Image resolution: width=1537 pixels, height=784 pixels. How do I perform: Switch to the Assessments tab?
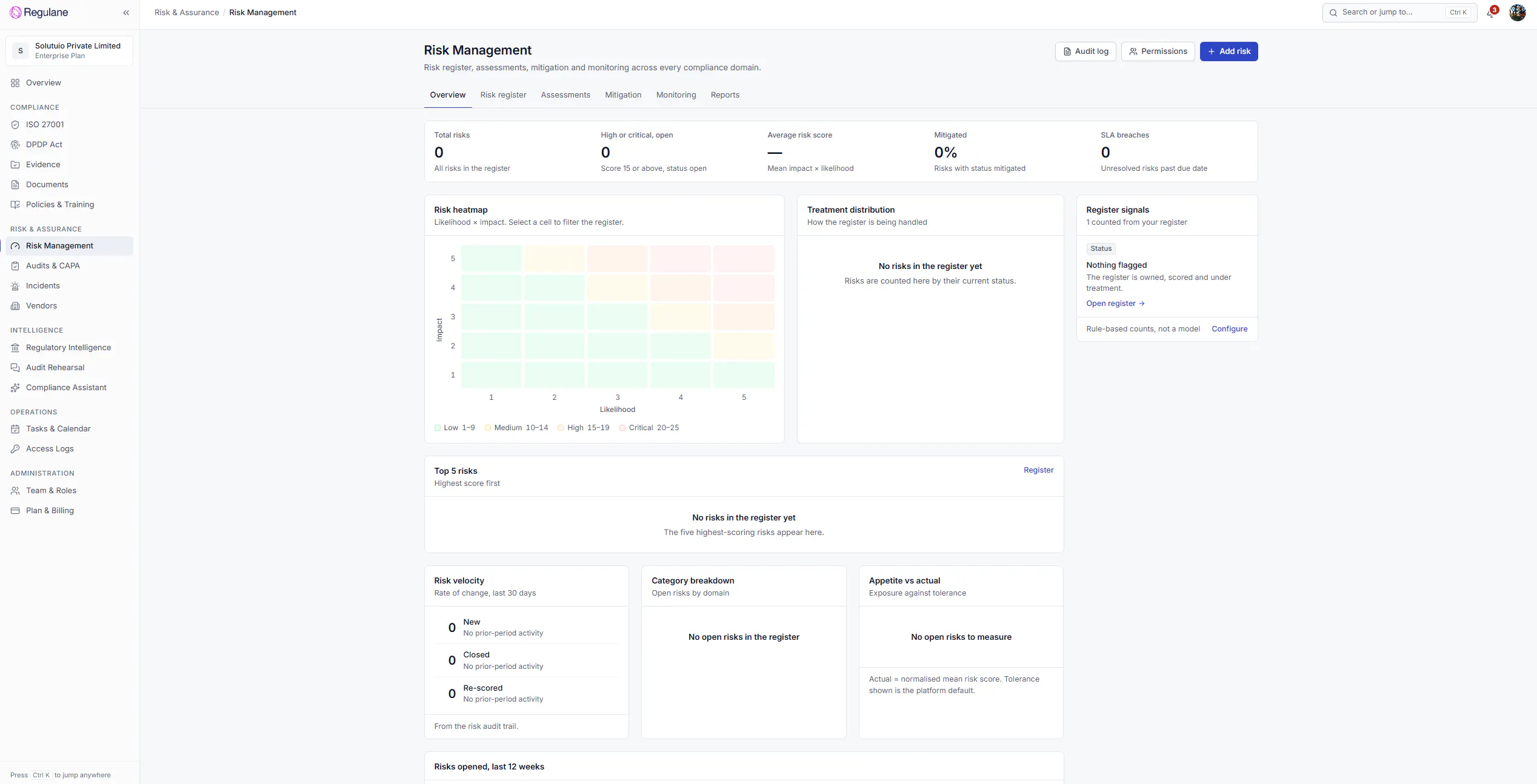(x=565, y=95)
